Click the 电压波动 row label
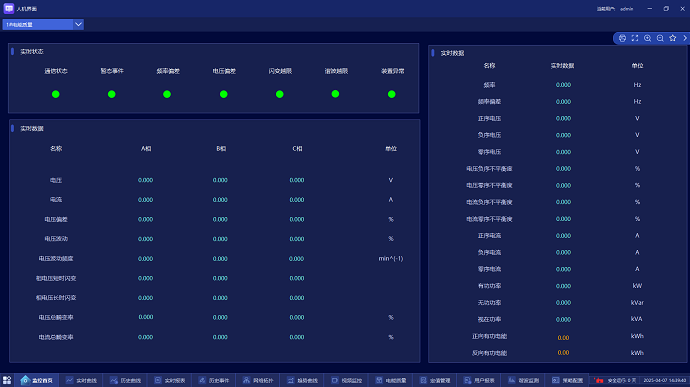Viewport: 690px width, 387px height. coord(56,239)
